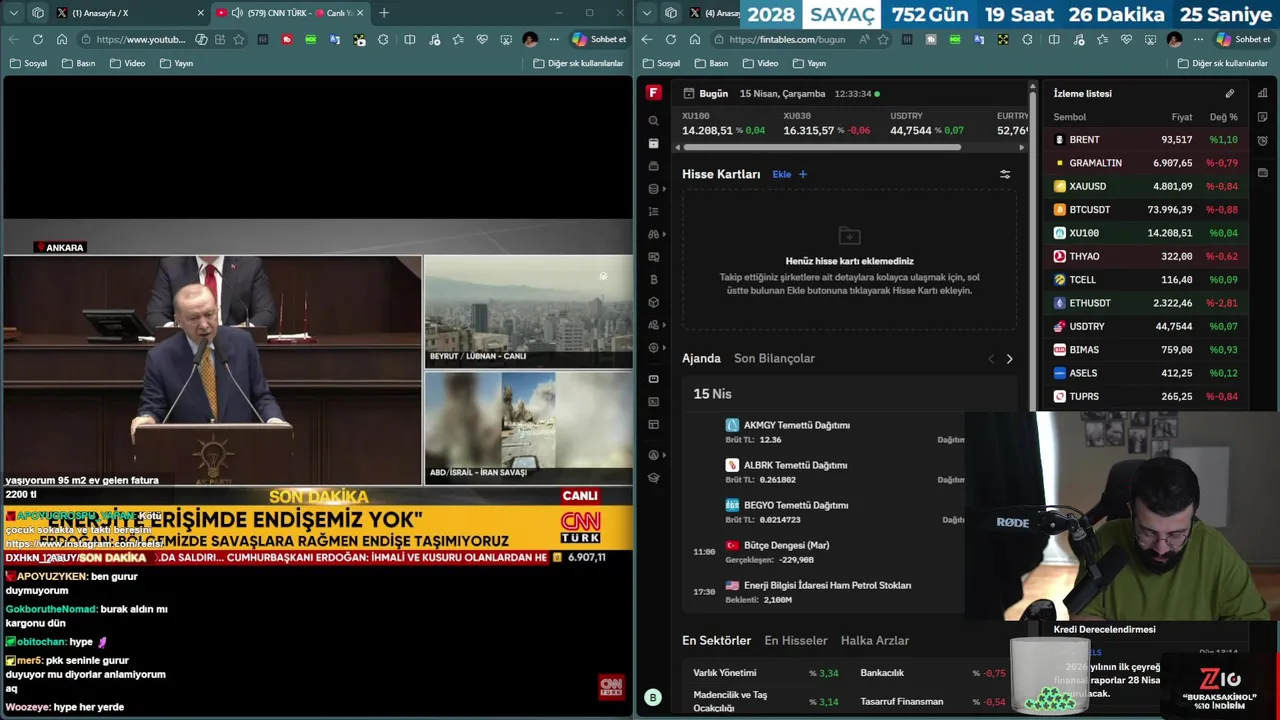Open Video bookmarks folder in fintables window
1280x720 pixels.
click(759, 63)
